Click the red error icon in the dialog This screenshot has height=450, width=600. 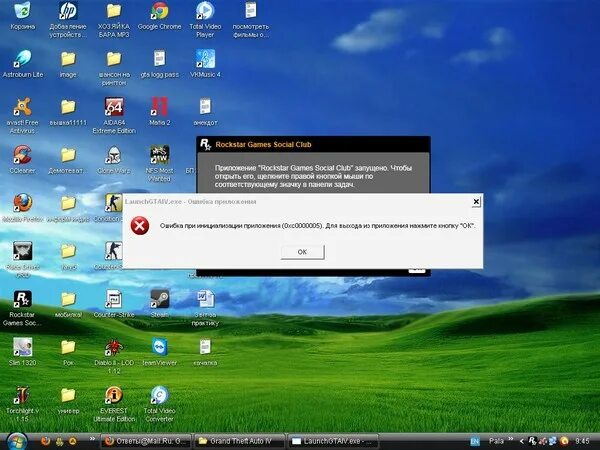[x=140, y=225]
